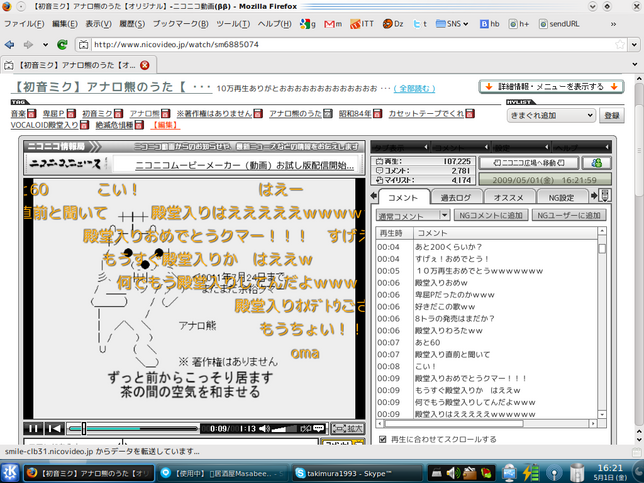Switch to the 過去ログ tab
The width and height of the screenshot is (644, 483).
pos(455,198)
